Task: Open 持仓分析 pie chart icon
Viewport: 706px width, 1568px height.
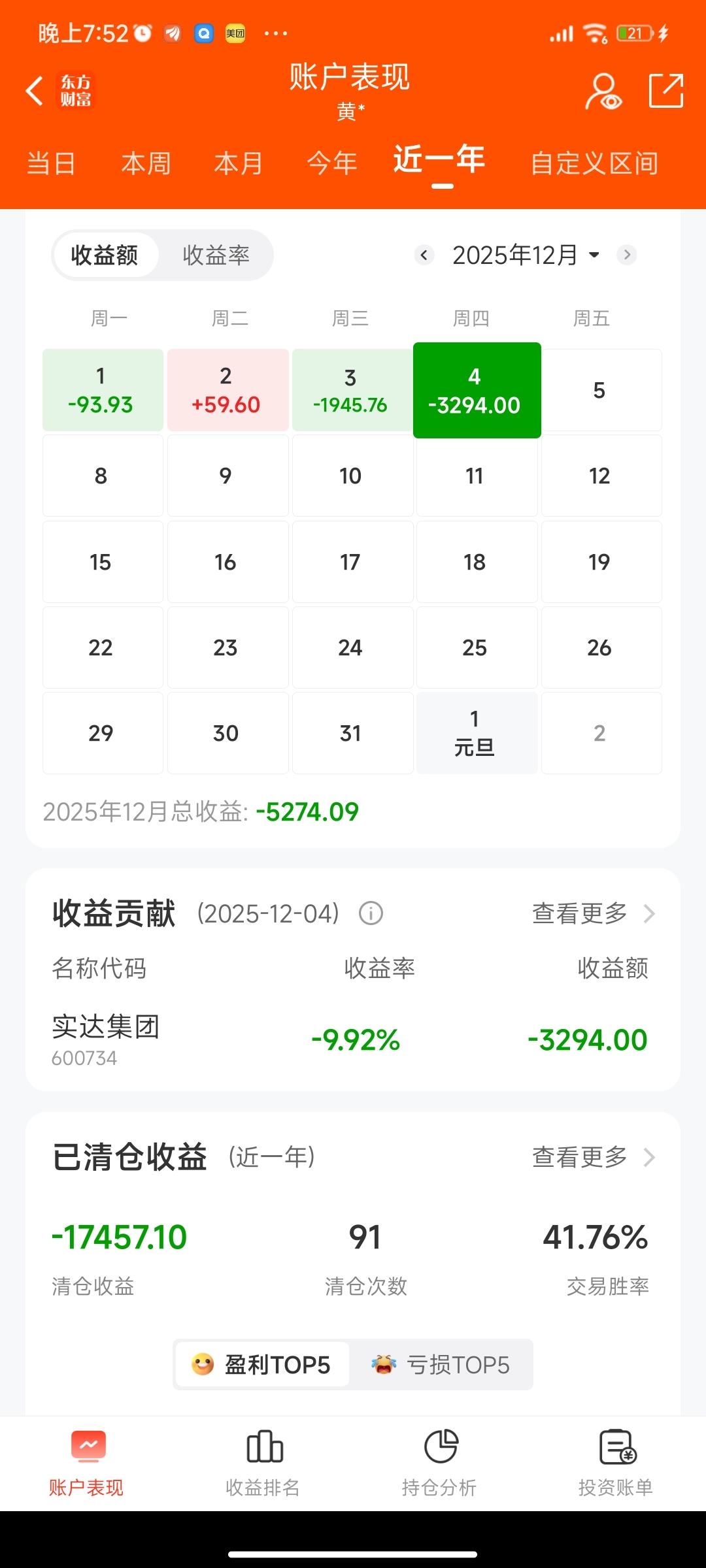Action: point(441,1446)
